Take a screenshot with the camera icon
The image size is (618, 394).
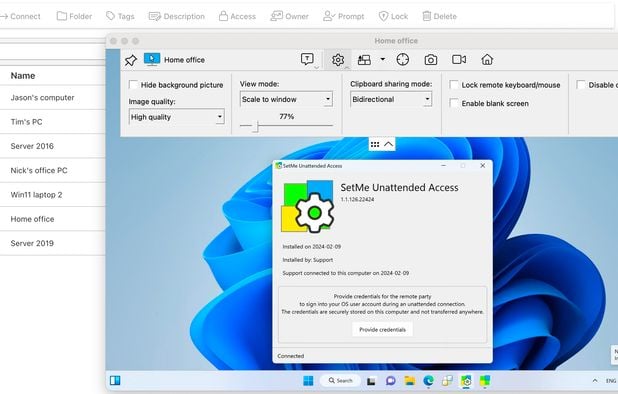[x=430, y=60]
